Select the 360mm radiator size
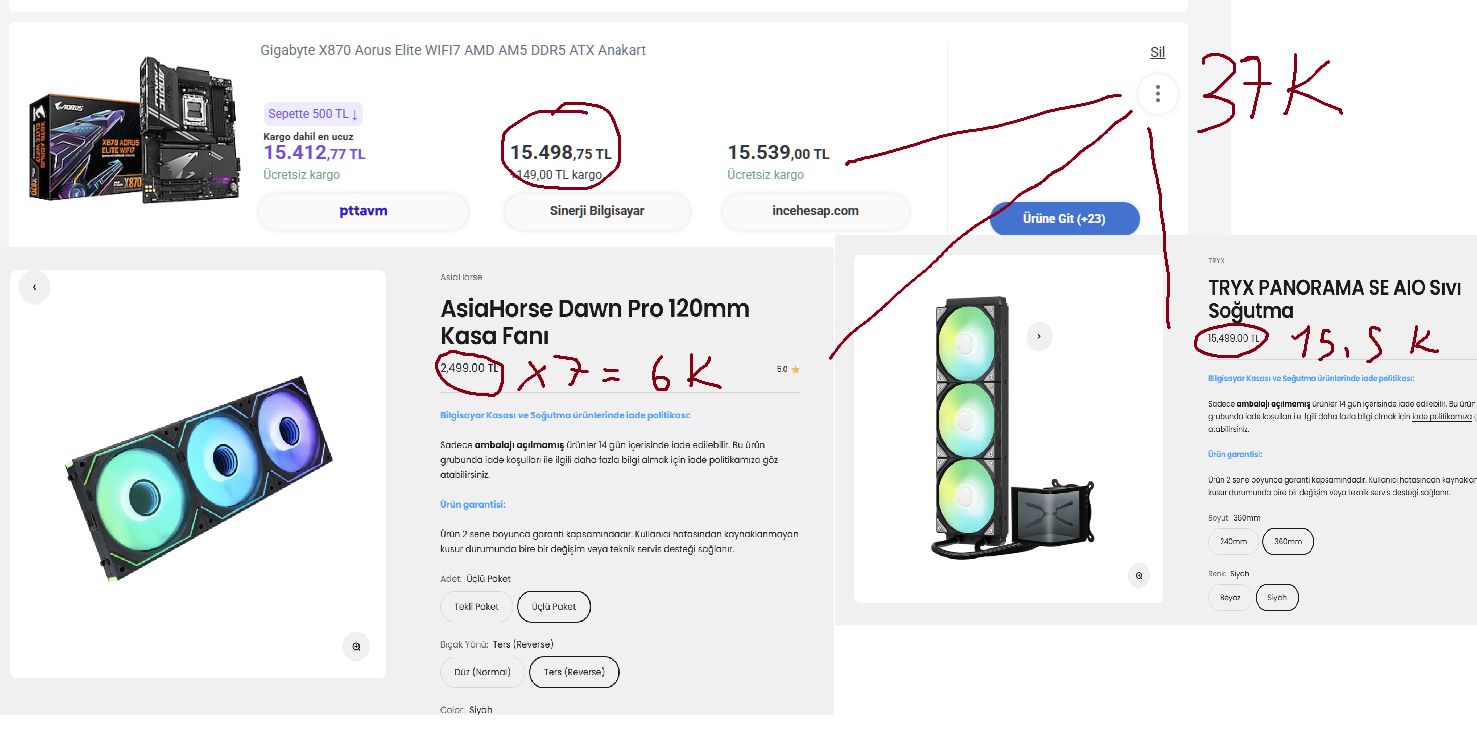Screen dimensions: 1477x756 pyautogui.click(x=1288, y=542)
